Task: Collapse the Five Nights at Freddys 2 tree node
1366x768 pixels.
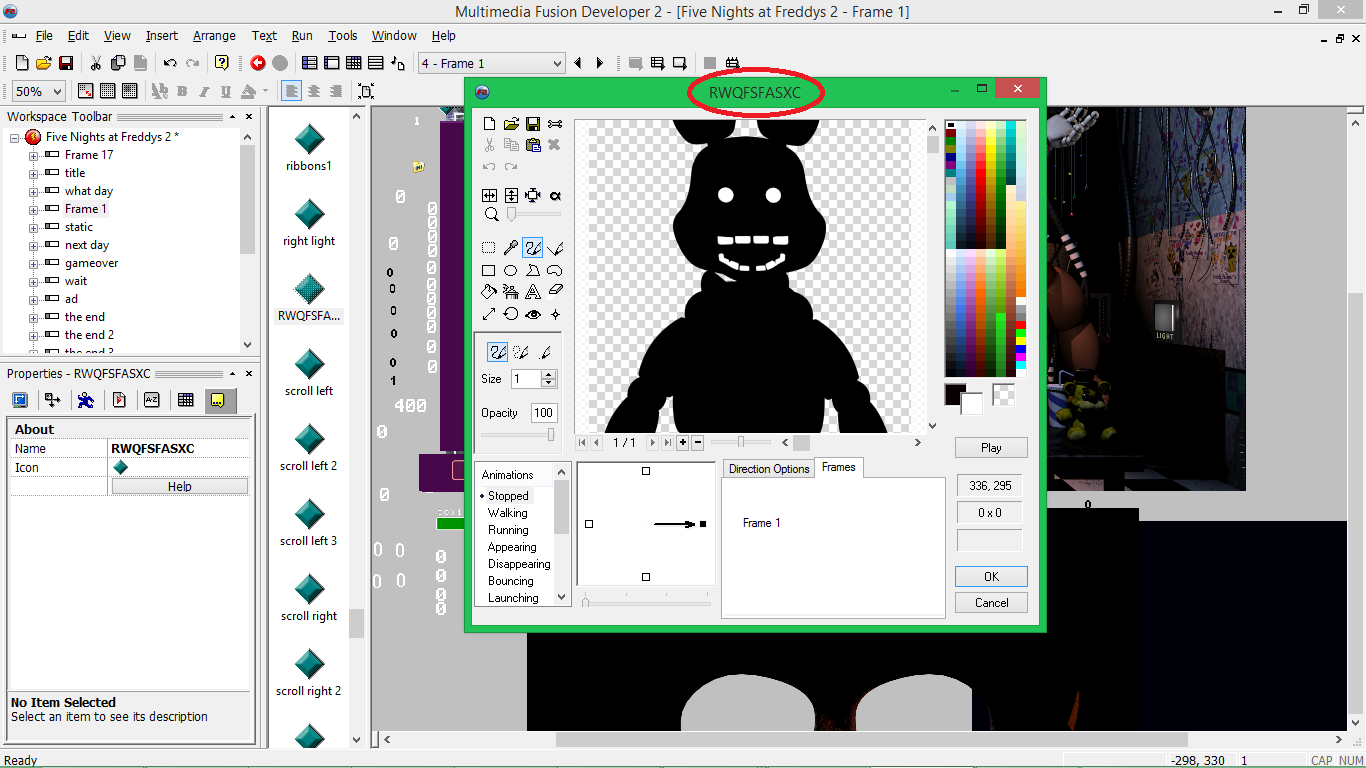Action: click(x=15, y=137)
